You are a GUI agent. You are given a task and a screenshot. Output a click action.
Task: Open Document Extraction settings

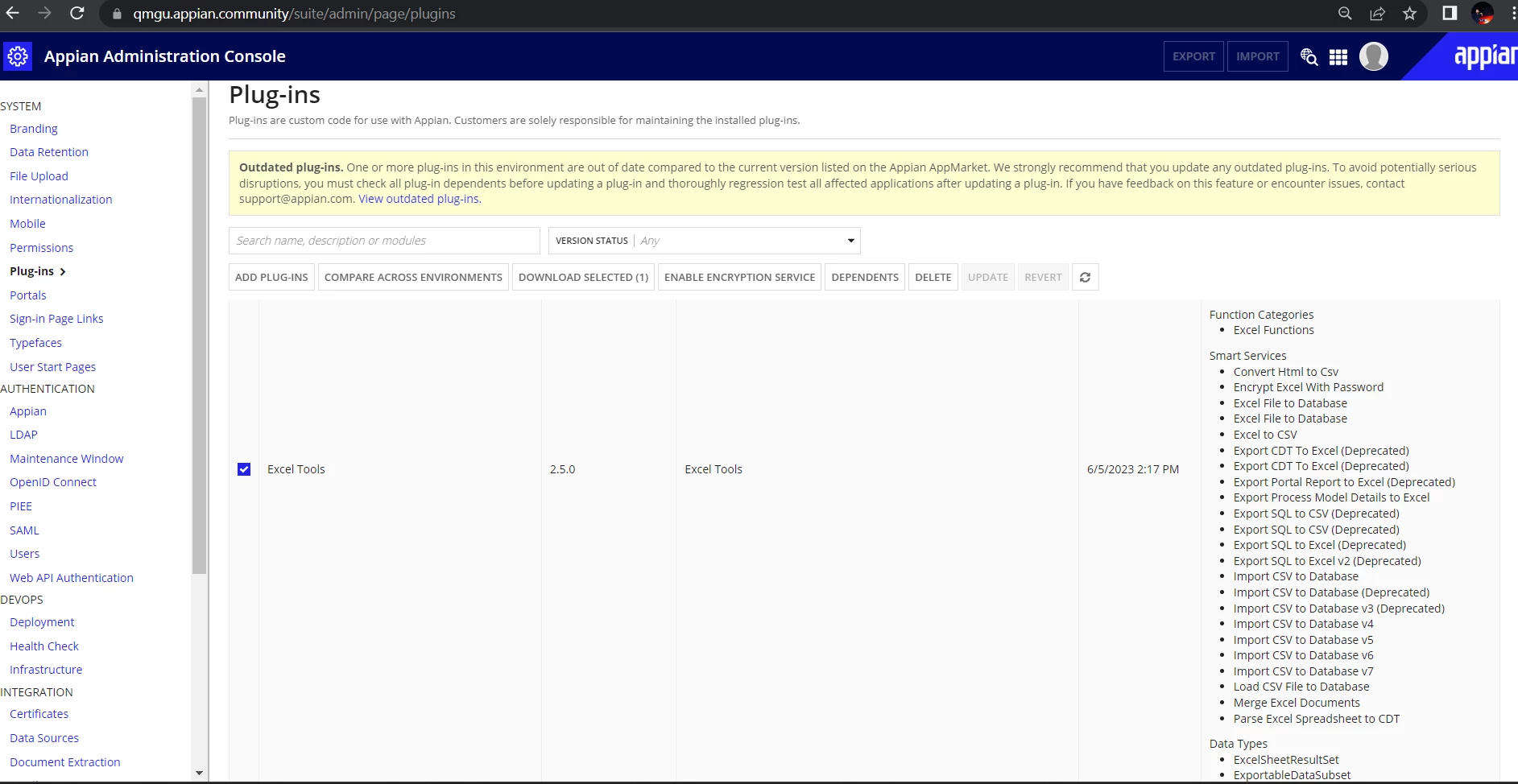[x=65, y=762]
